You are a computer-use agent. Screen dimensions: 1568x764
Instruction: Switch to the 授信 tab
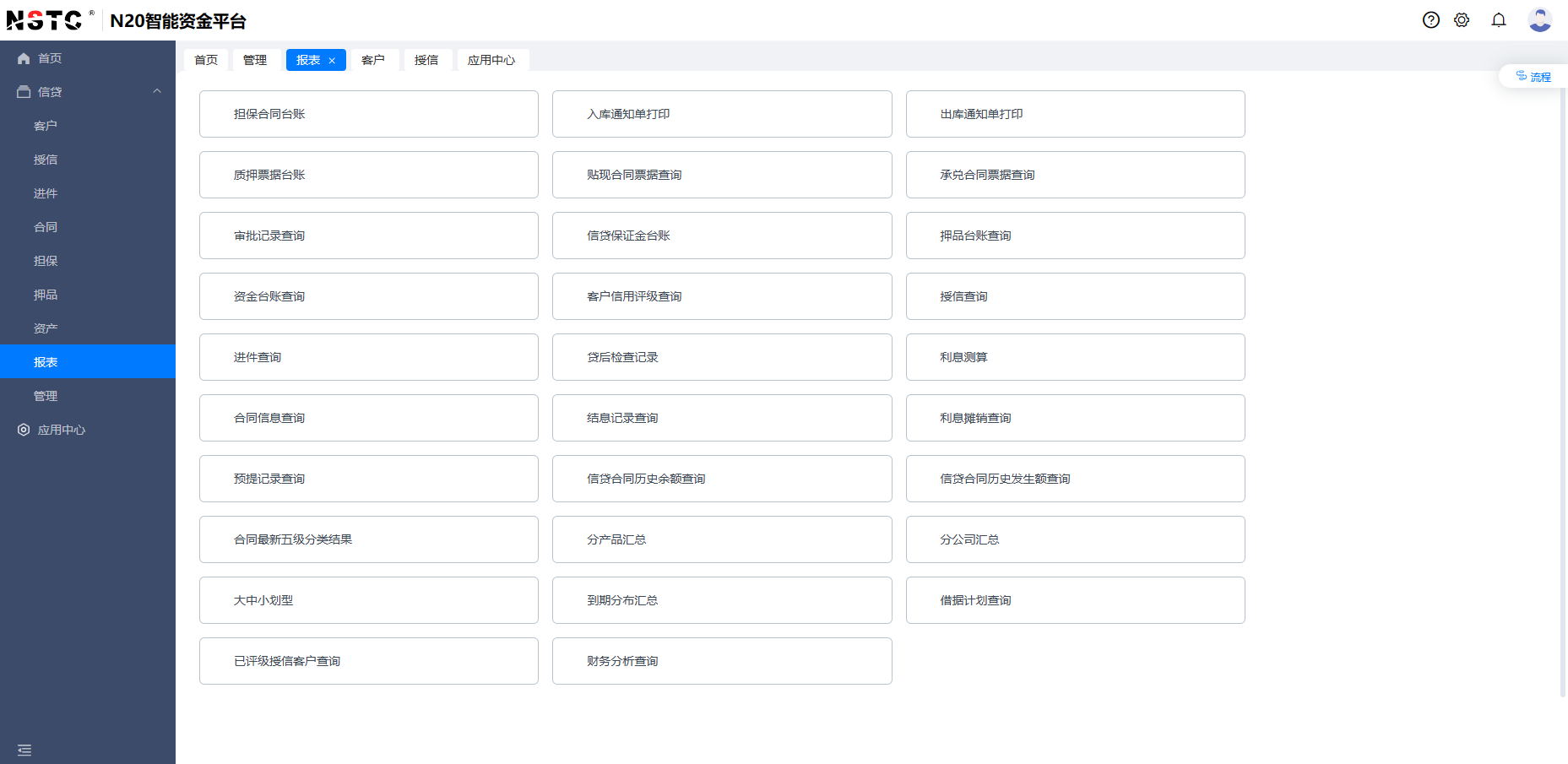pyautogui.click(x=426, y=60)
